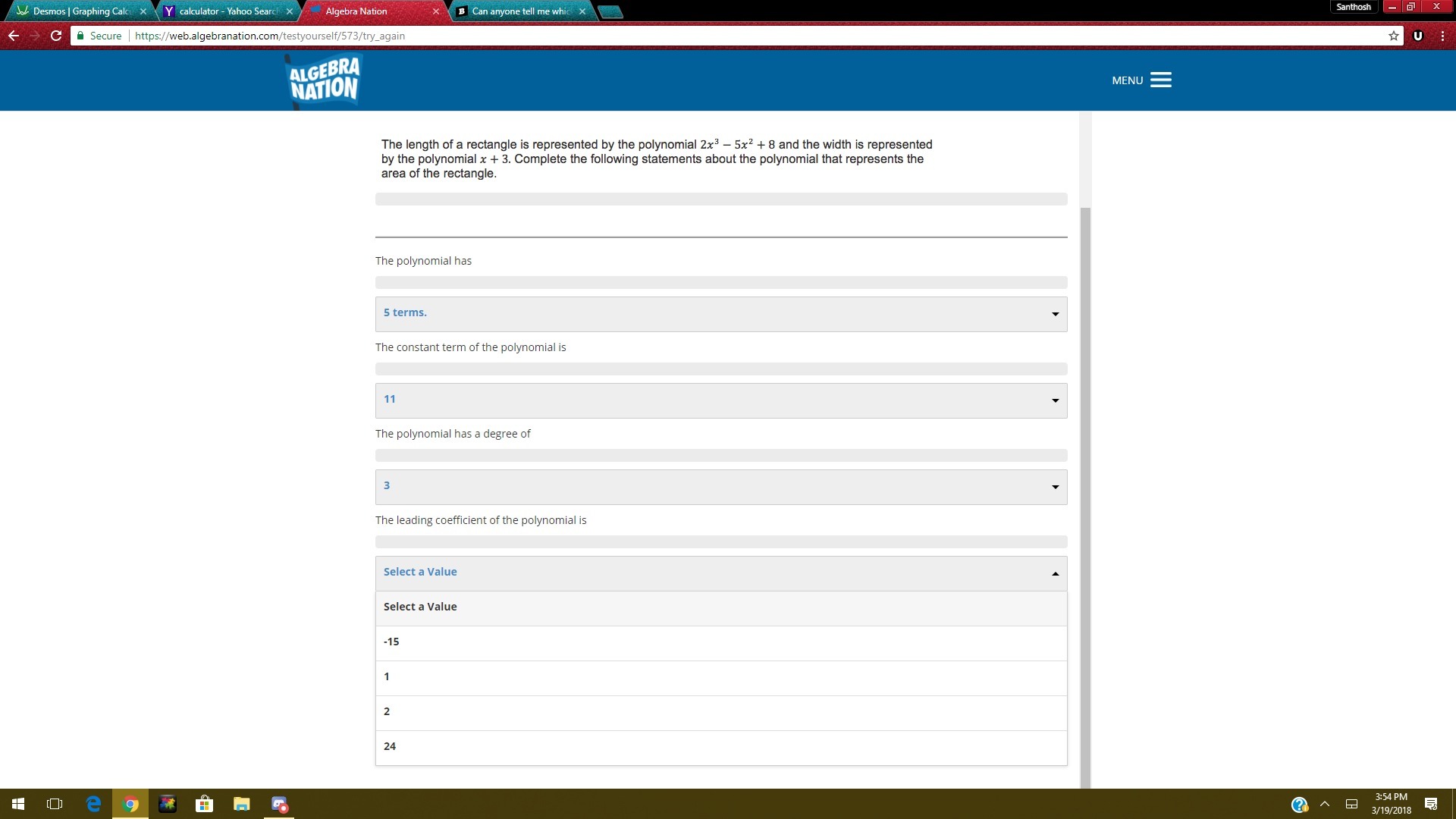Open the degree dropdown showing 3
Screen dimensions: 1456x819
pos(720,487)
